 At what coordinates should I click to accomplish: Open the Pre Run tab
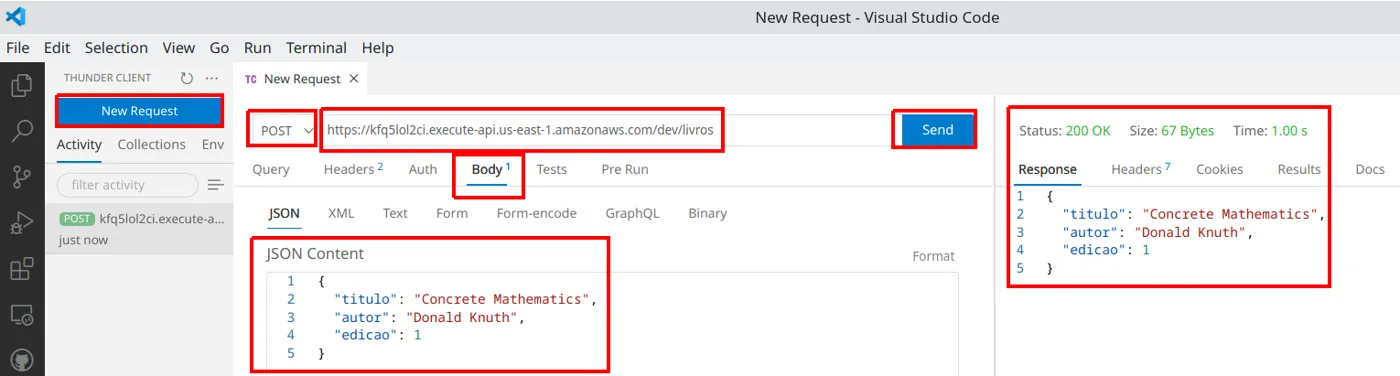click(x=625, y=170)
